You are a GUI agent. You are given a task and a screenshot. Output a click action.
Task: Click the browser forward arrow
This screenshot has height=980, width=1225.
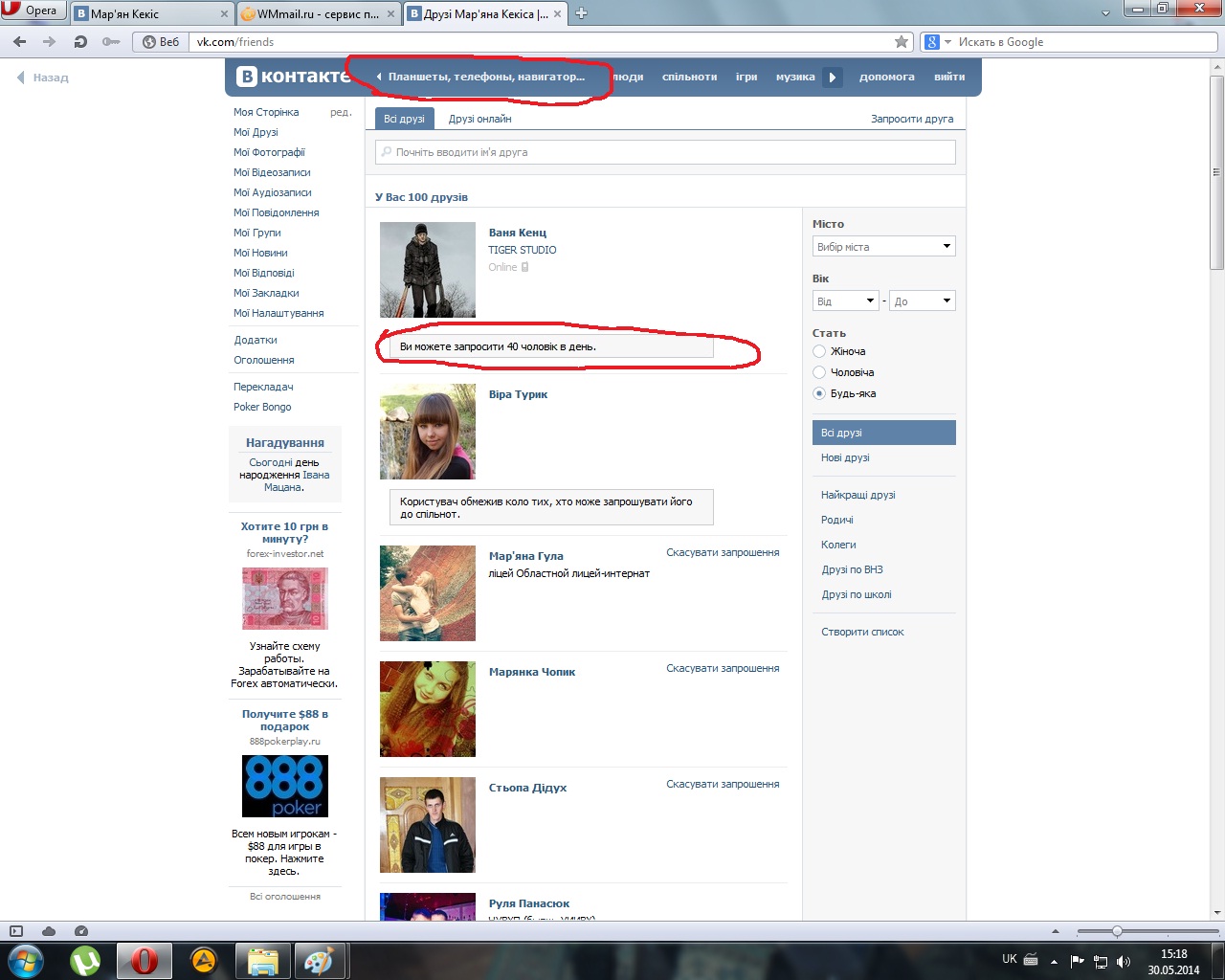pos(50,42)
